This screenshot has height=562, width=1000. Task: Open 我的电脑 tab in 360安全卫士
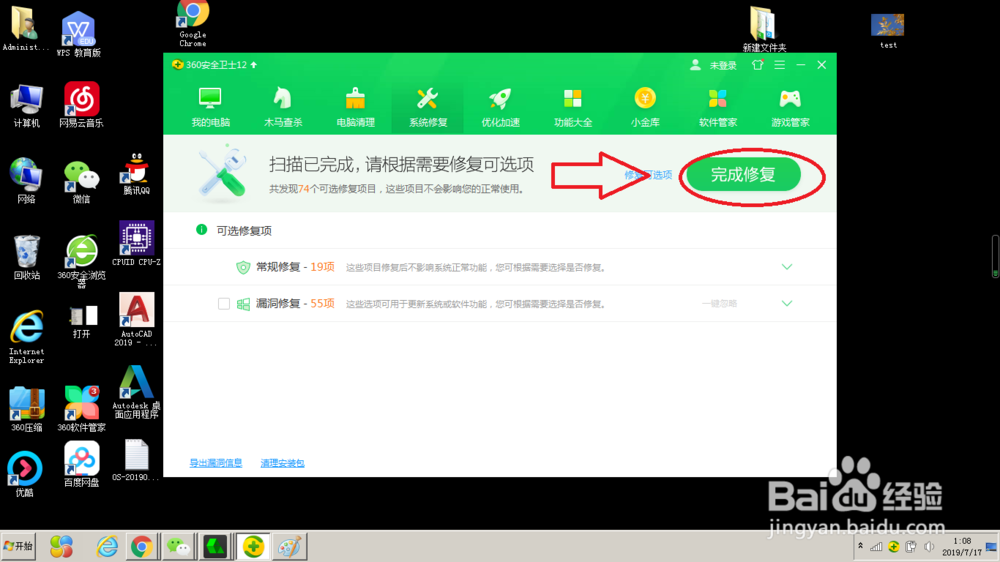coord(210,107)
